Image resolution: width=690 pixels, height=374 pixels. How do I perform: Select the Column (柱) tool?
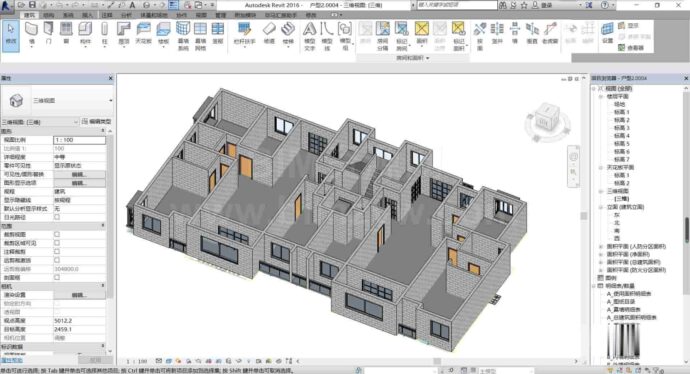pyautogui.click(x=104, y=34)
